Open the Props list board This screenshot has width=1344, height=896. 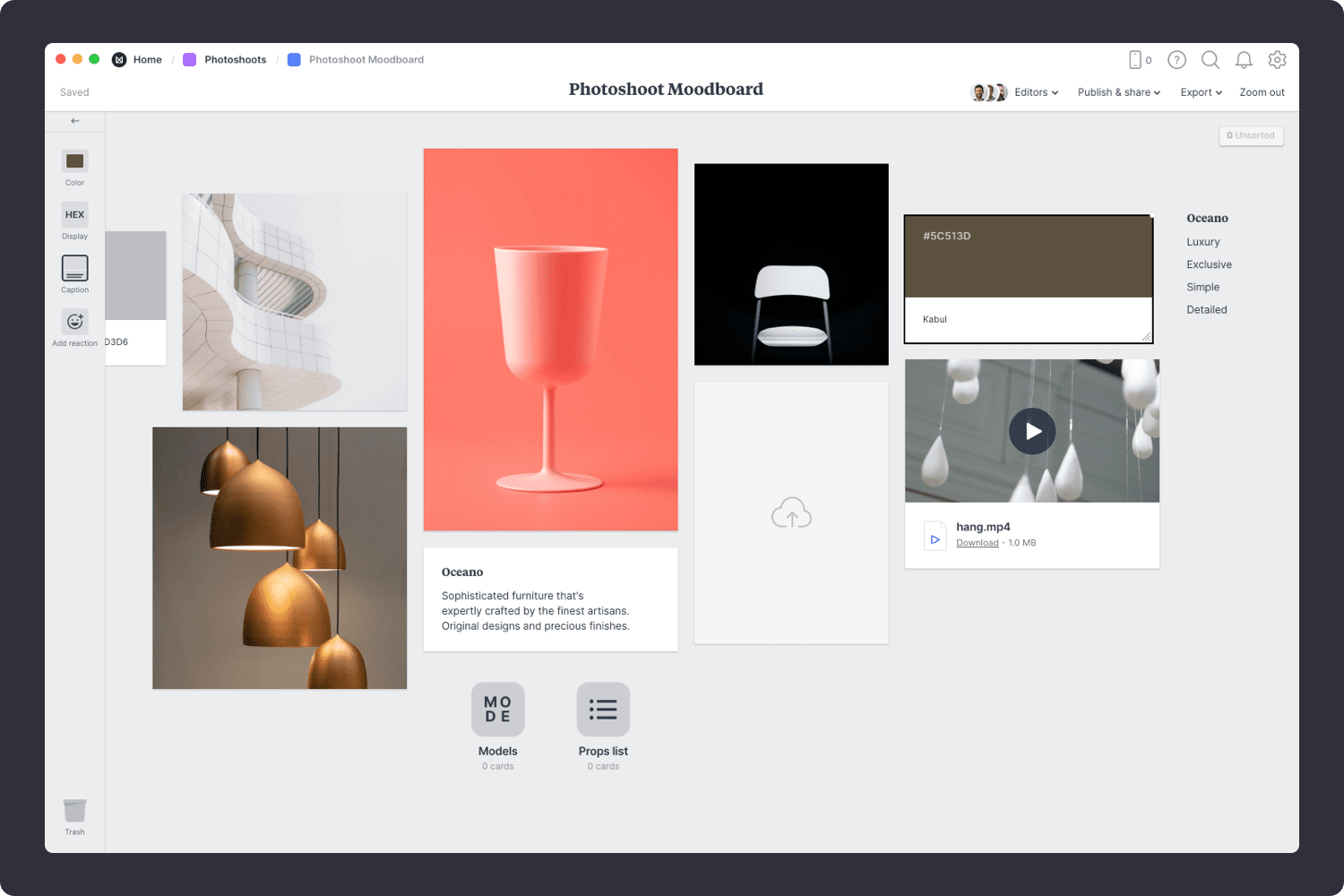(x=603, y=710)
